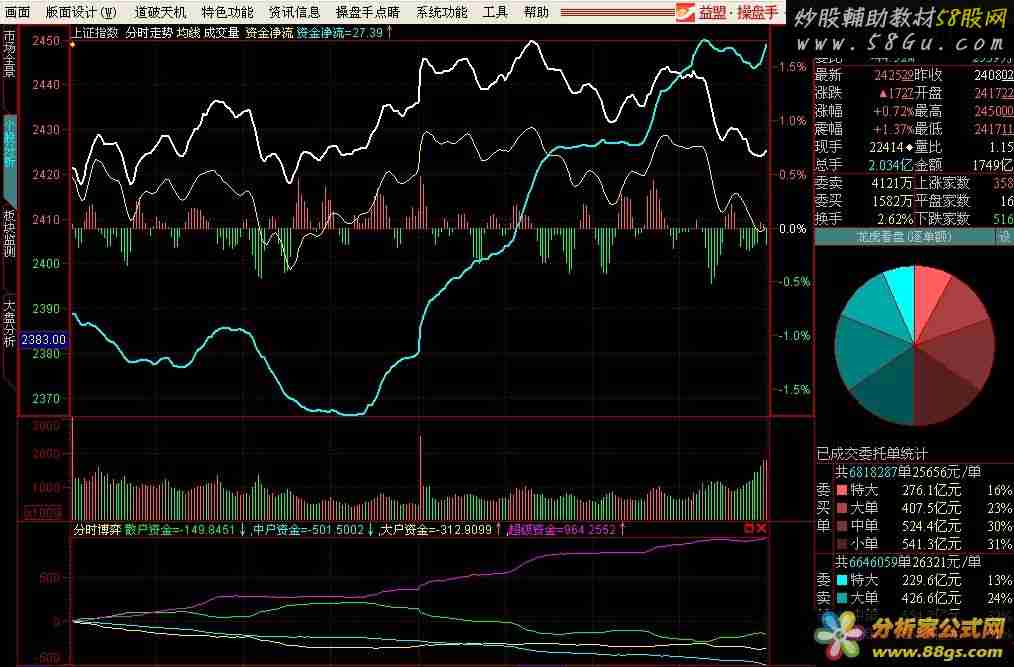Click the 换手 value 2.62%
Viewport: 1014px width, 667px height.
(896, 219)
